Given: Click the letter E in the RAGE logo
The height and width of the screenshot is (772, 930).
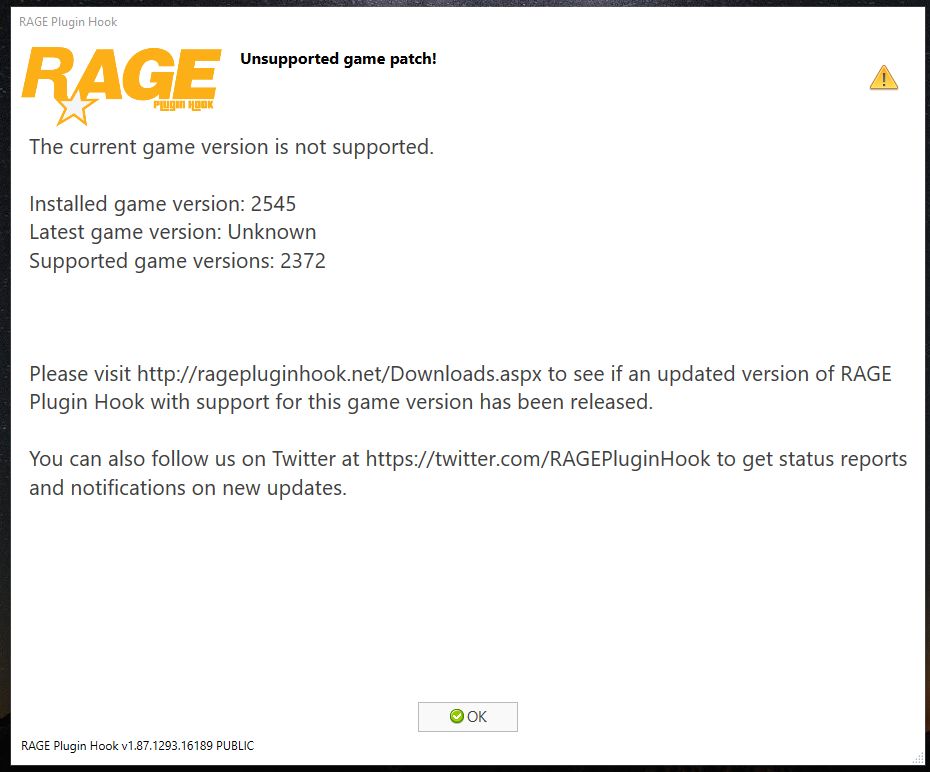Looking at the screenshot, I should (199, 74).
